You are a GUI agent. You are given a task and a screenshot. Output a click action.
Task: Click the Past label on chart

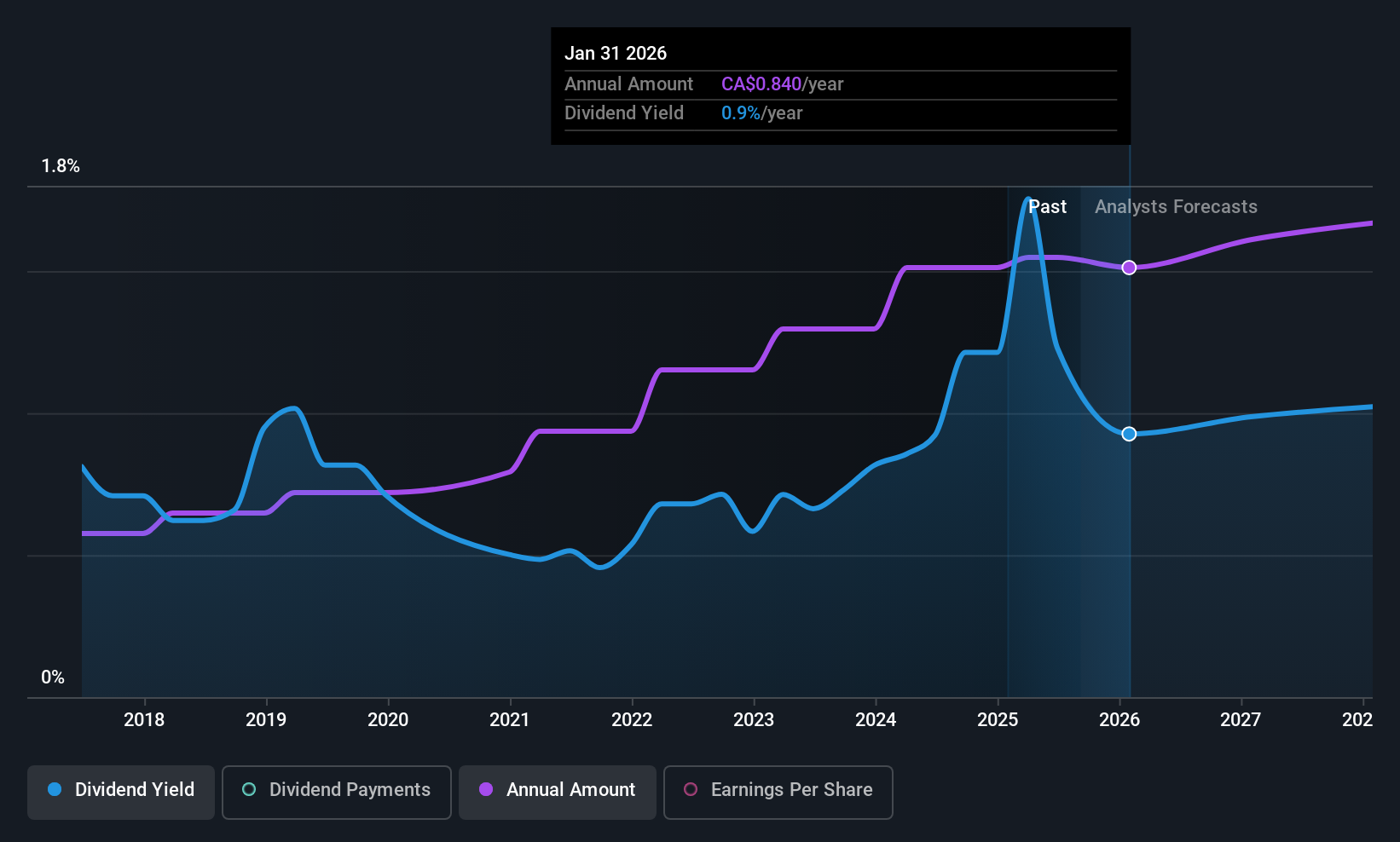(1047, 207)
